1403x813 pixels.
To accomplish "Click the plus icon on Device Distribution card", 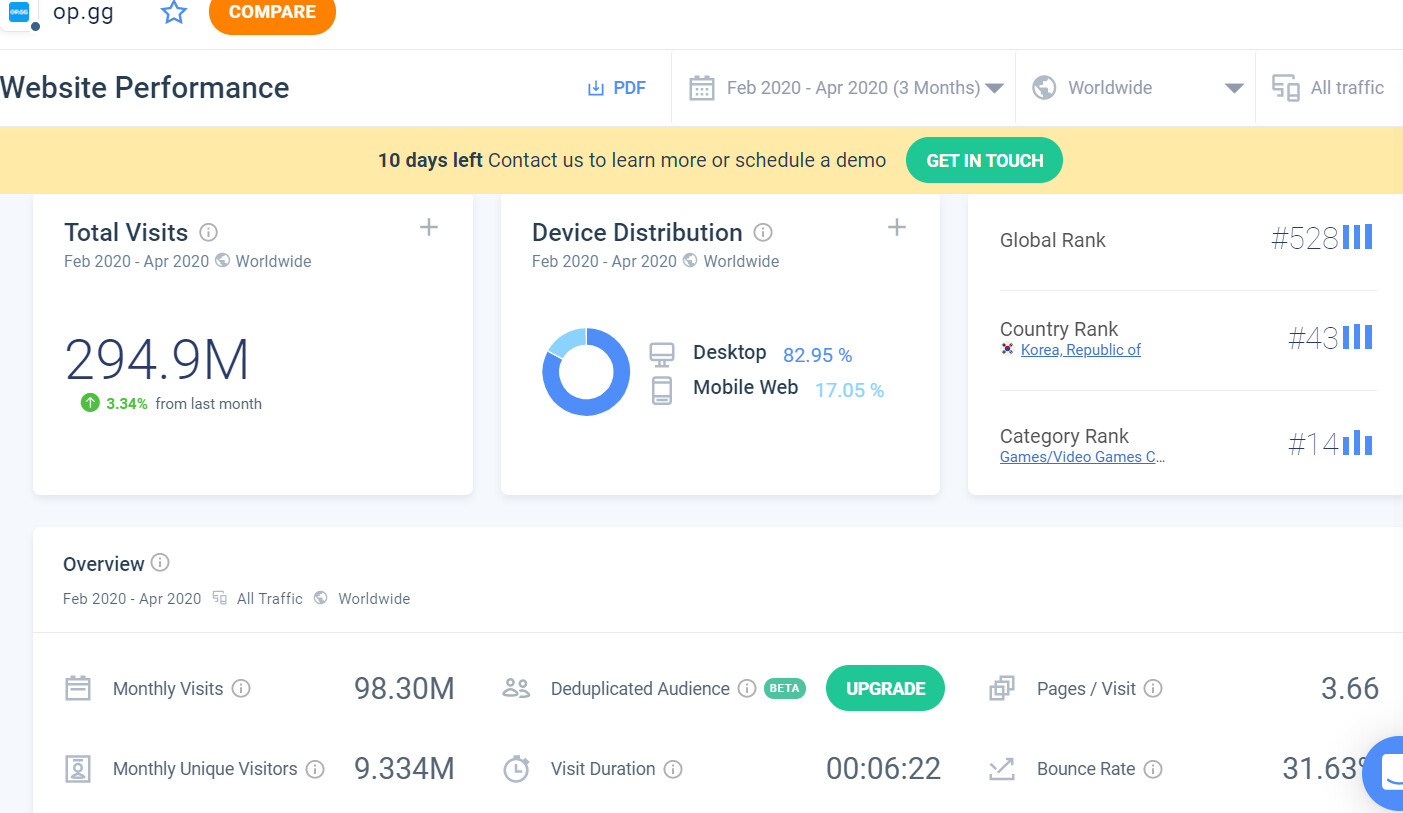I will [897, 228].
